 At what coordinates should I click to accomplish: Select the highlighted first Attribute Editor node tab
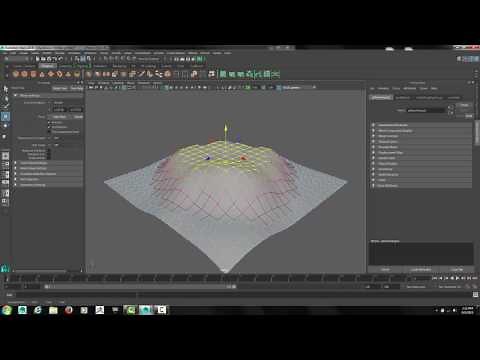[x=381, y=98]
